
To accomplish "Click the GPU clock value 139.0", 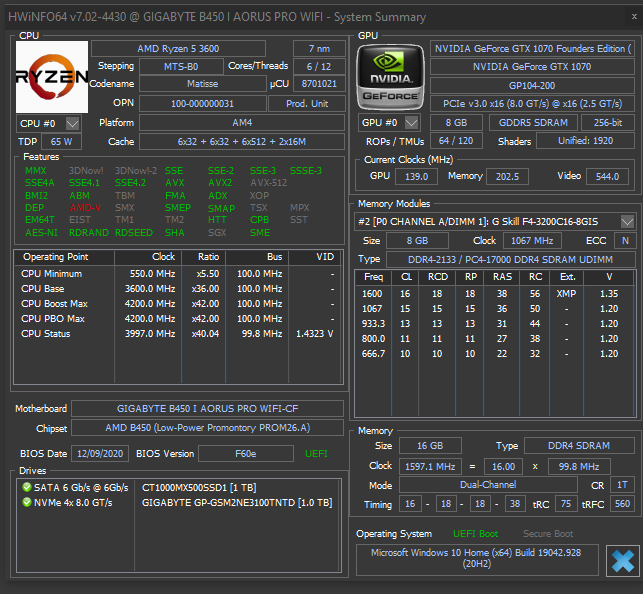I will (x=416, y=177).
